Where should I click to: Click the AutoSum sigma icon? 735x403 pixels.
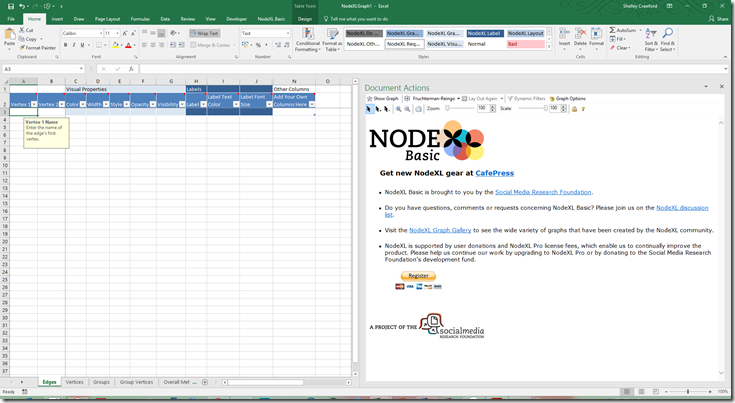[x=612, y=30]
